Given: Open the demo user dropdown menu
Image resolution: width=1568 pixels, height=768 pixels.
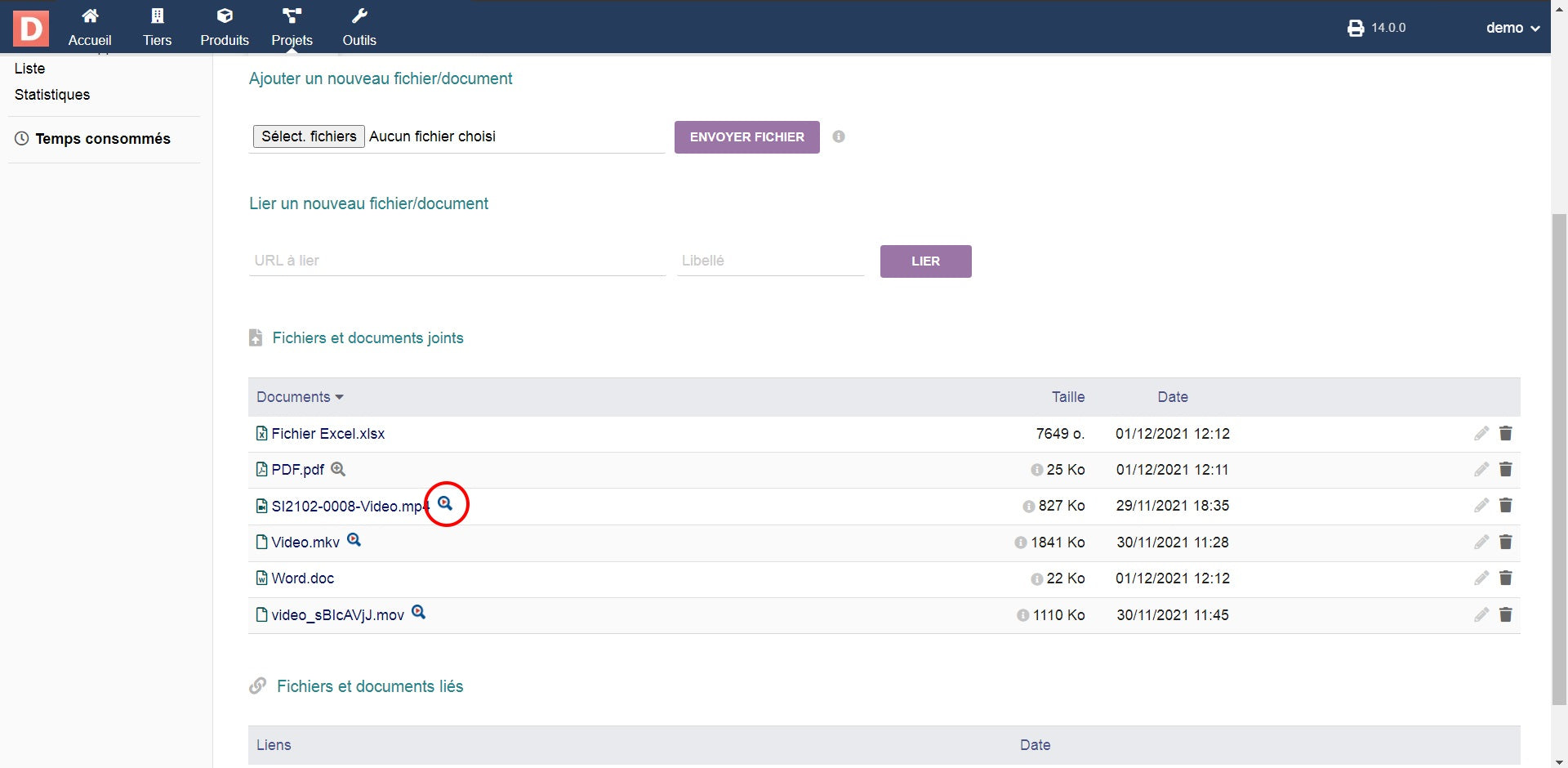Looking at the screenshot, I should 1512,28.
